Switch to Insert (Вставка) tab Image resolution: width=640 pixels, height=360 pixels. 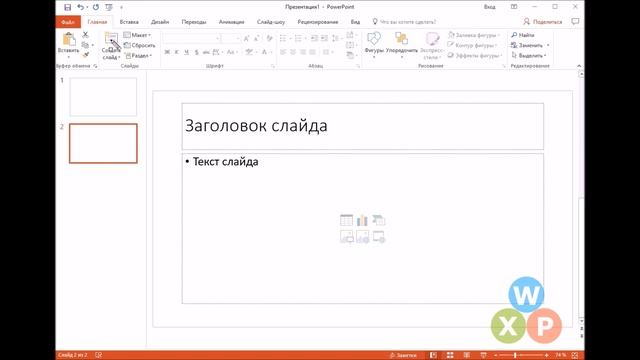coord(129,22)
